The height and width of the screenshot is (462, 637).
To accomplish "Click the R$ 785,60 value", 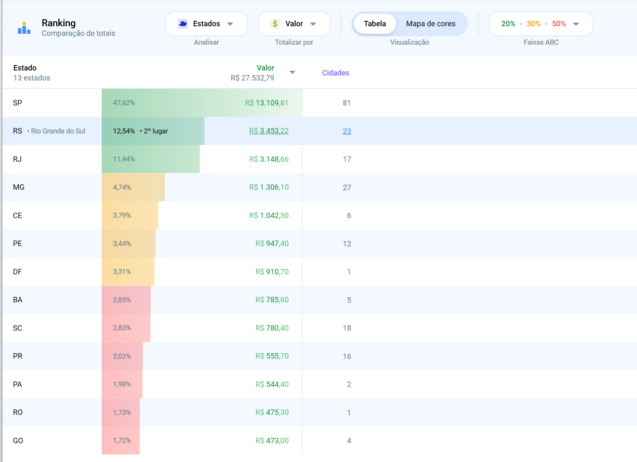I will pos(272,300).
